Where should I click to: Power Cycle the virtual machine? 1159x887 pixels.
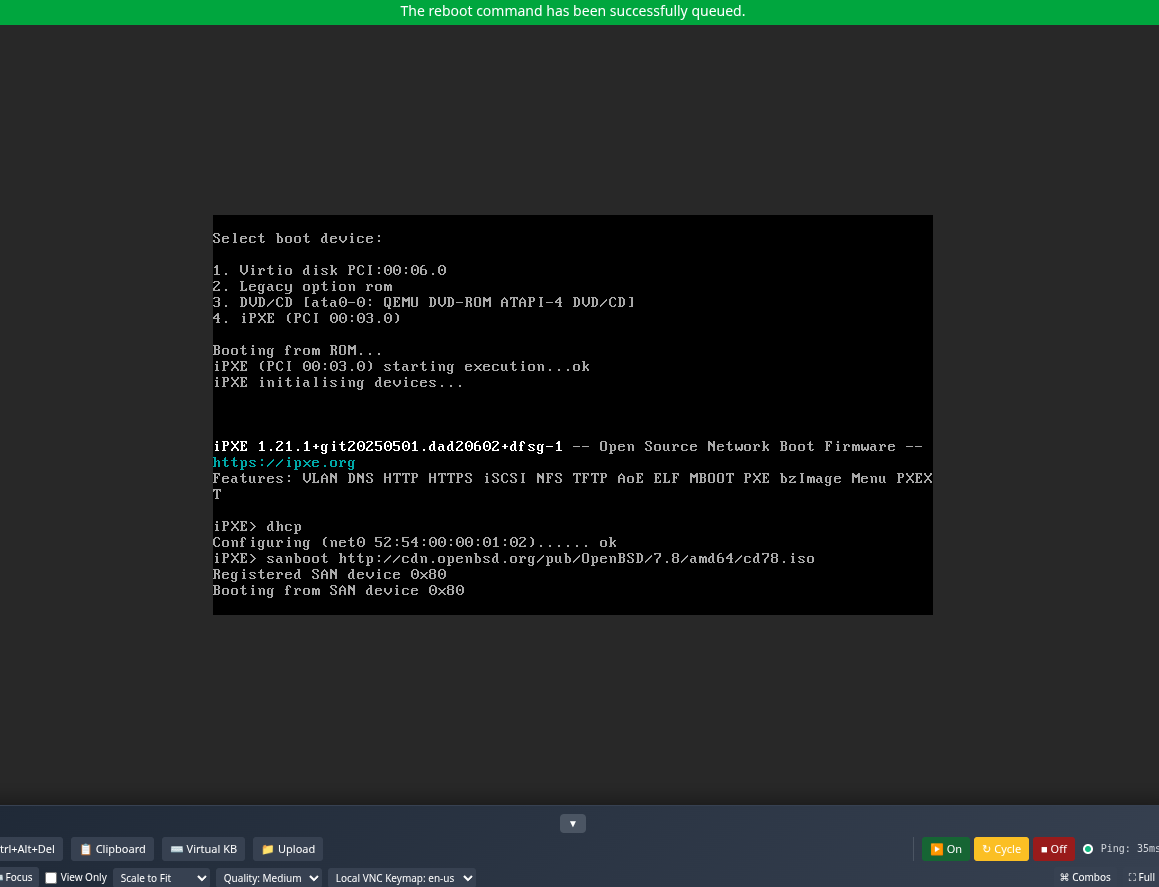(1000, 848)
